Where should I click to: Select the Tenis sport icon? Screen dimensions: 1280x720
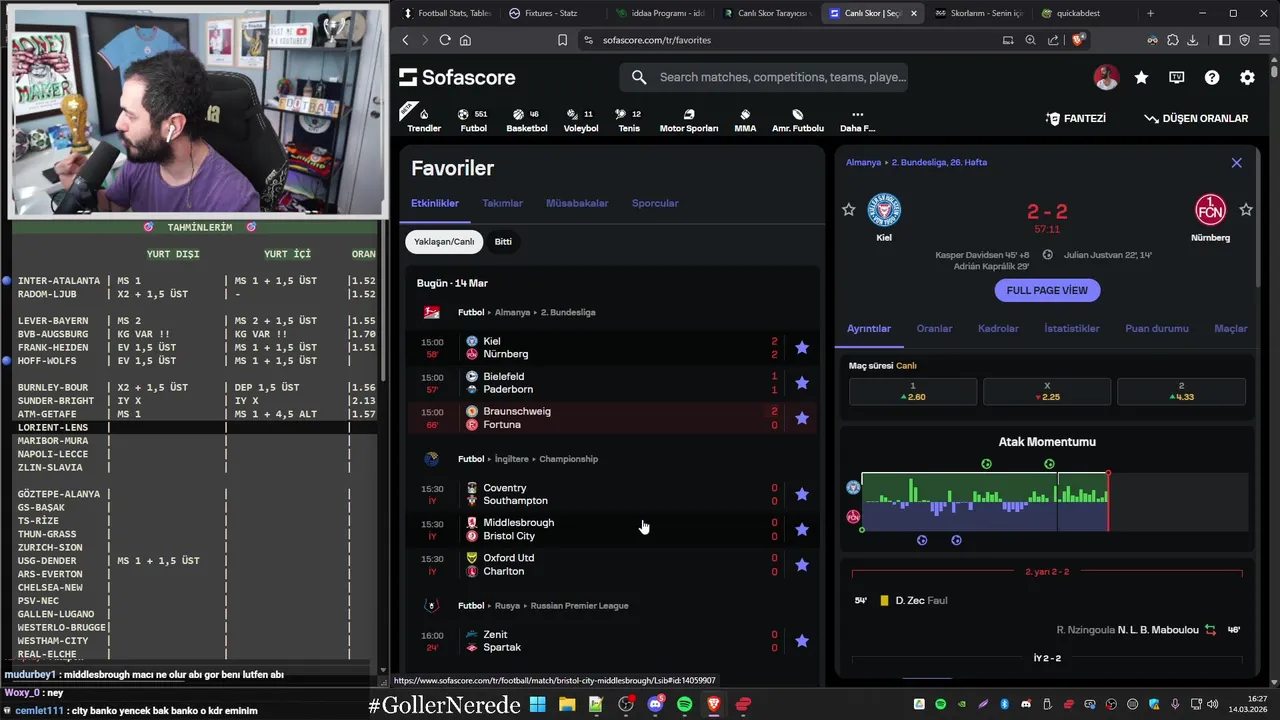pos(629,120)
